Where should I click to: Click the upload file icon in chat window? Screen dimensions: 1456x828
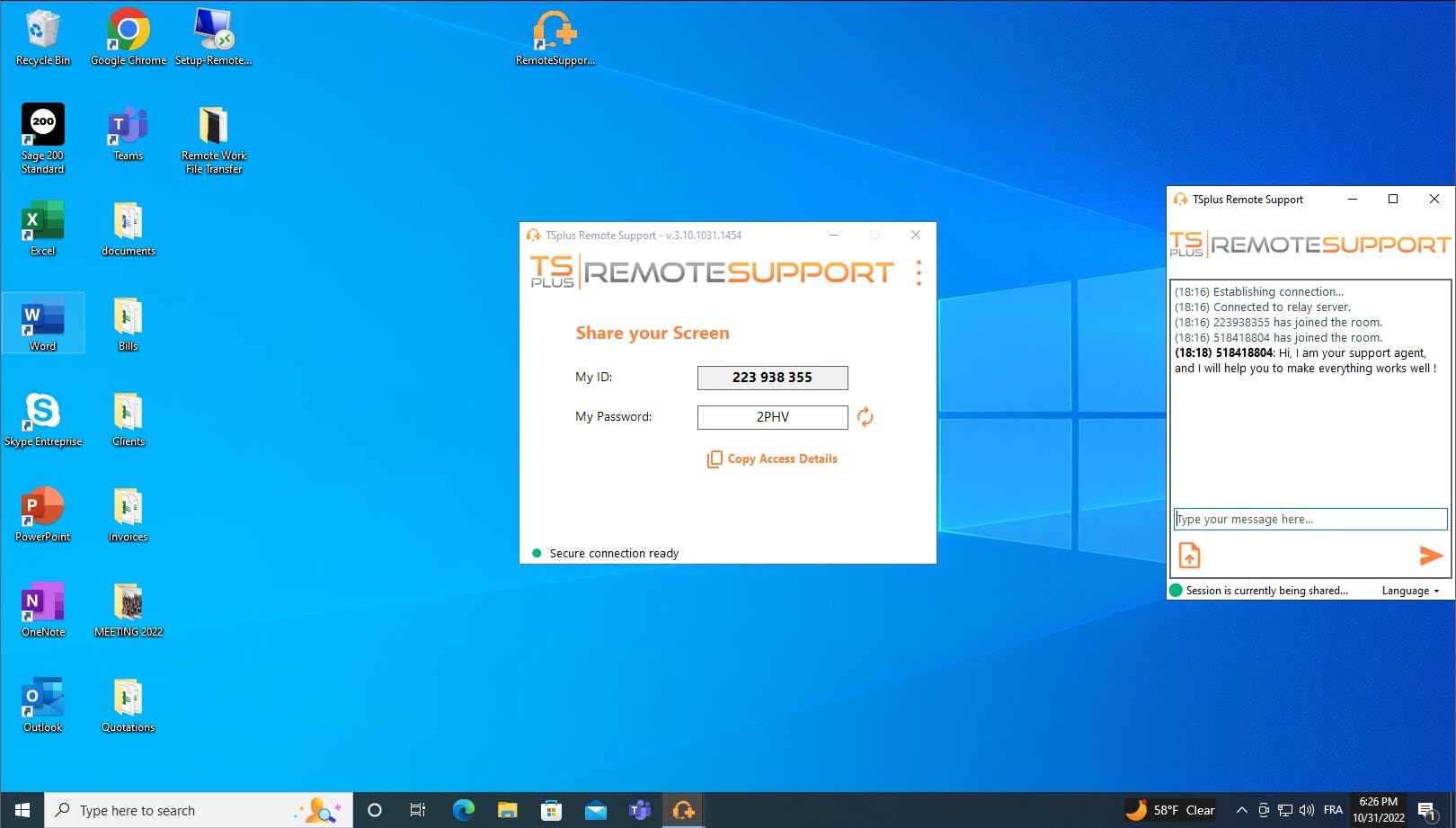(1189, 556)
